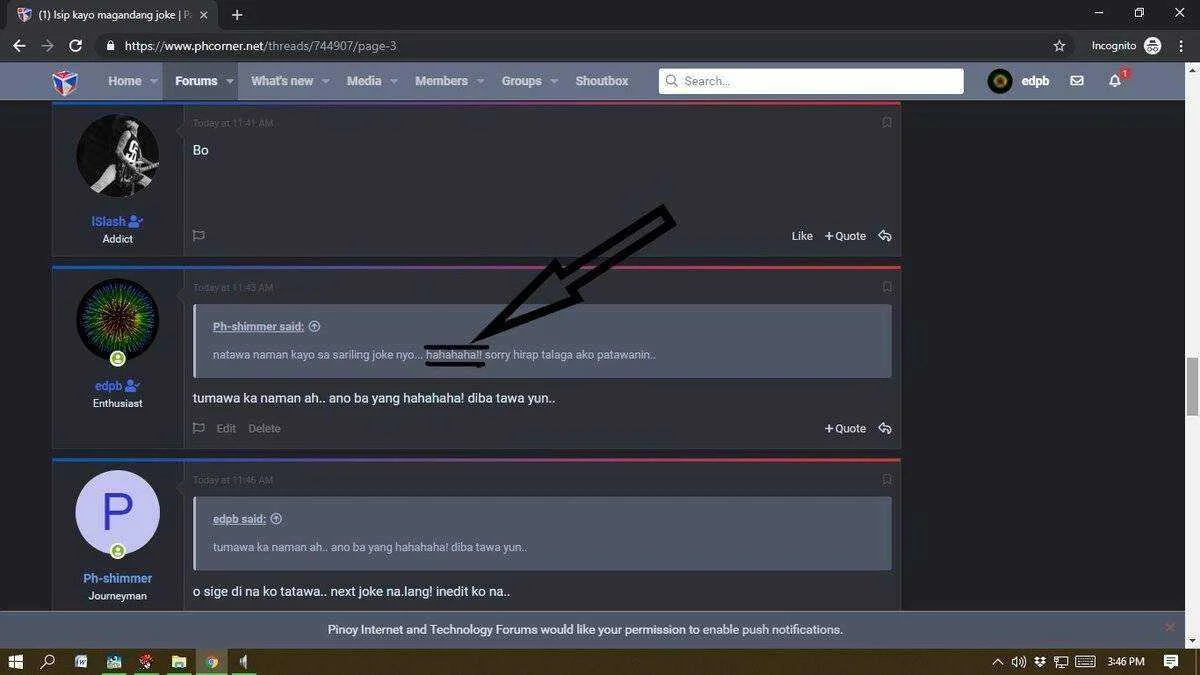The height and width of the screenshot is (675, 1200).
Task: Click the Chrome taskbar icon
Action: coord(212,662)
